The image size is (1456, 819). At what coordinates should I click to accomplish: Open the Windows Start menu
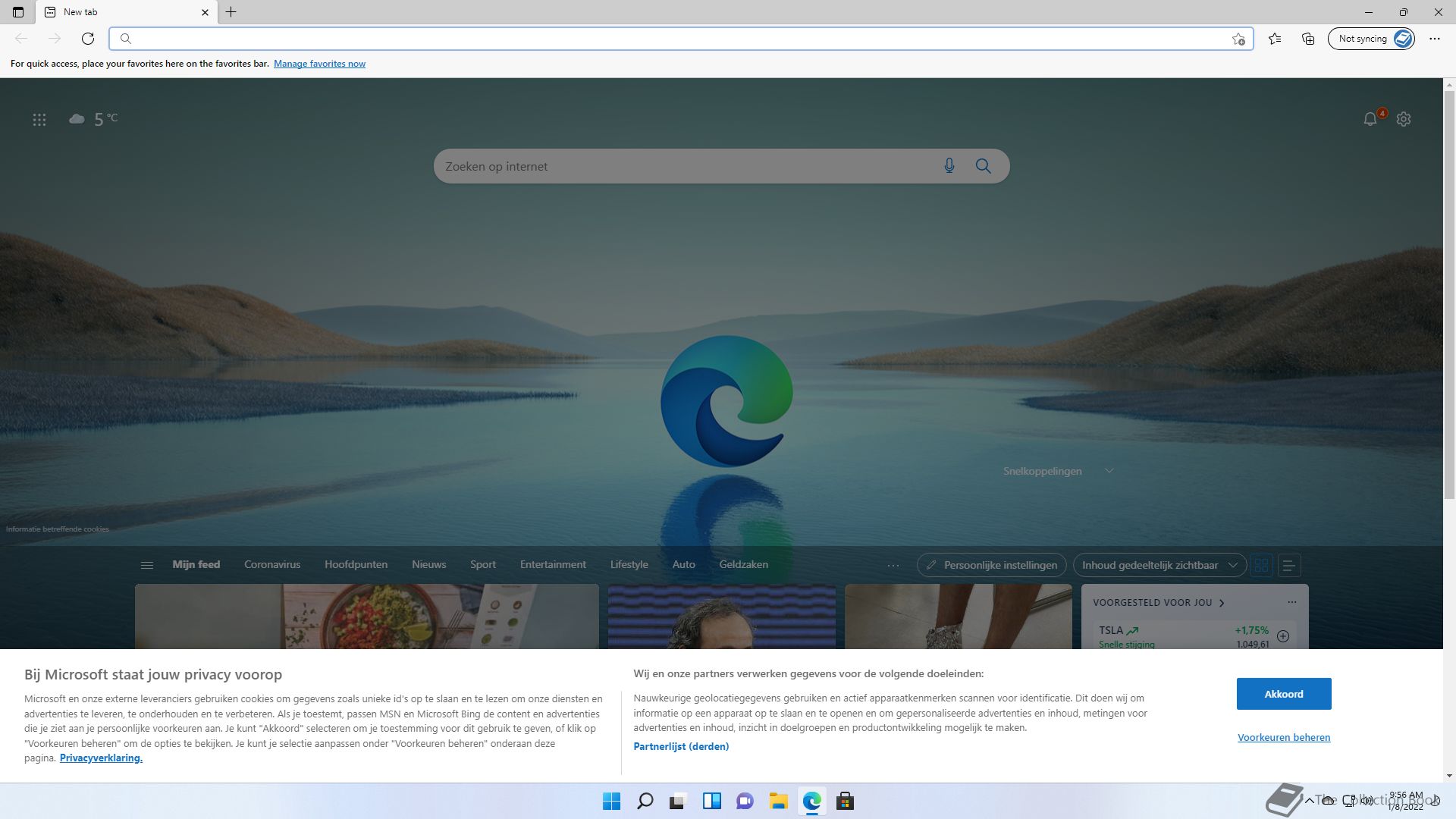coord(611,801)
